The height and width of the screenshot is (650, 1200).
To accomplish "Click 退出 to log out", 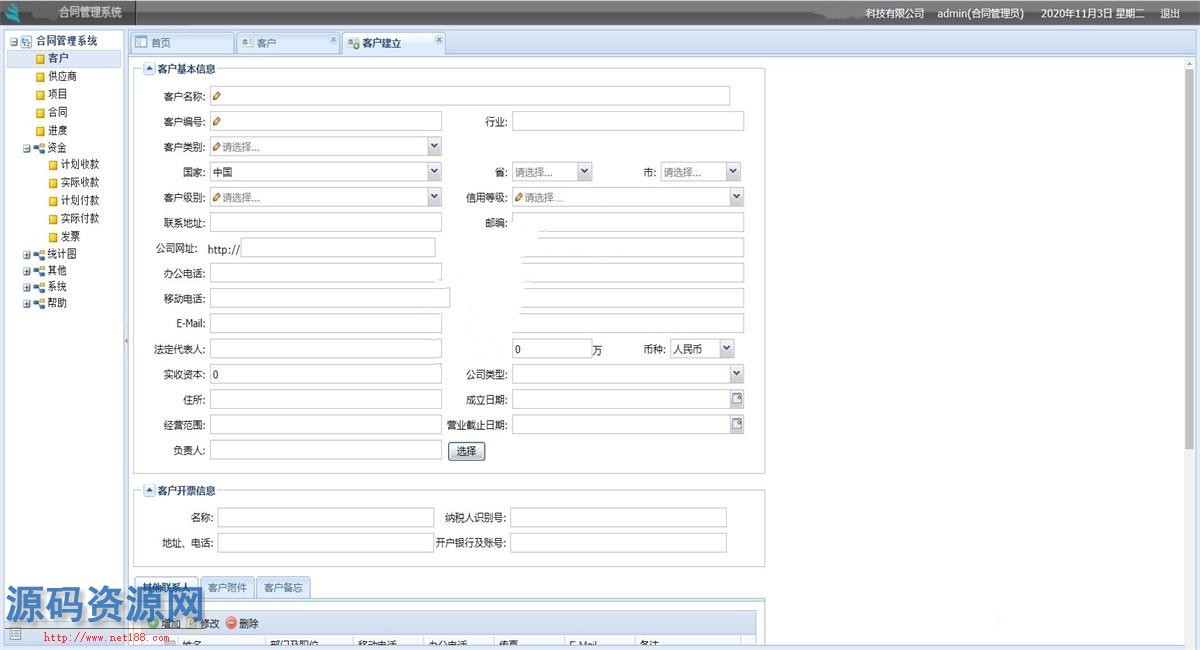I will pos(1169,13).
